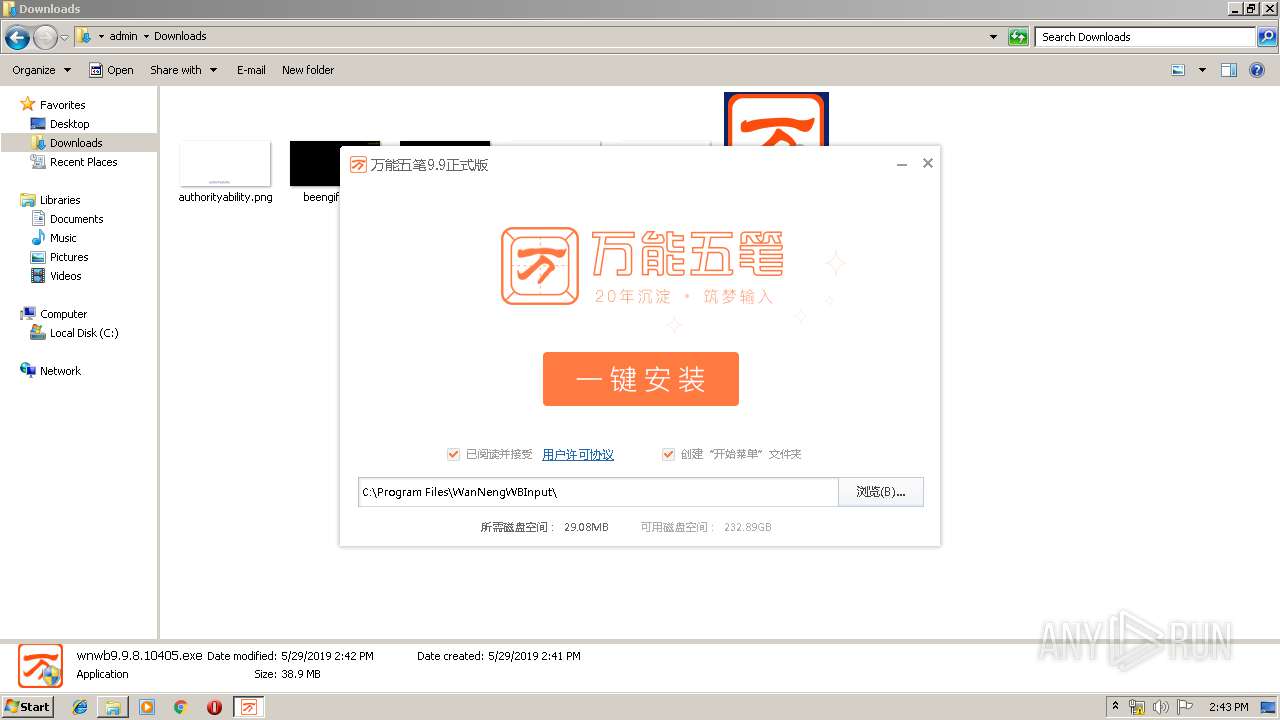Open Pictures library
1280x720 pixels.
(x=69, y=257)
